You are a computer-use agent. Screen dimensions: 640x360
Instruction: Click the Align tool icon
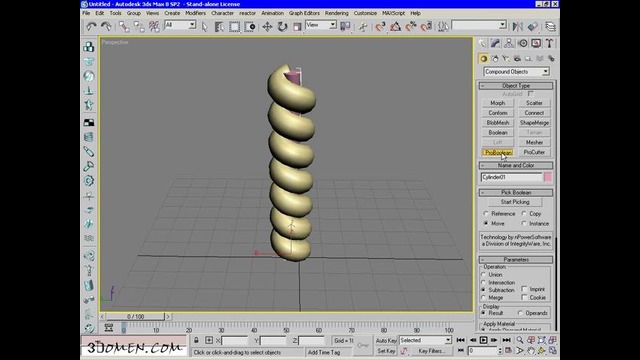[x=533, y=27]
